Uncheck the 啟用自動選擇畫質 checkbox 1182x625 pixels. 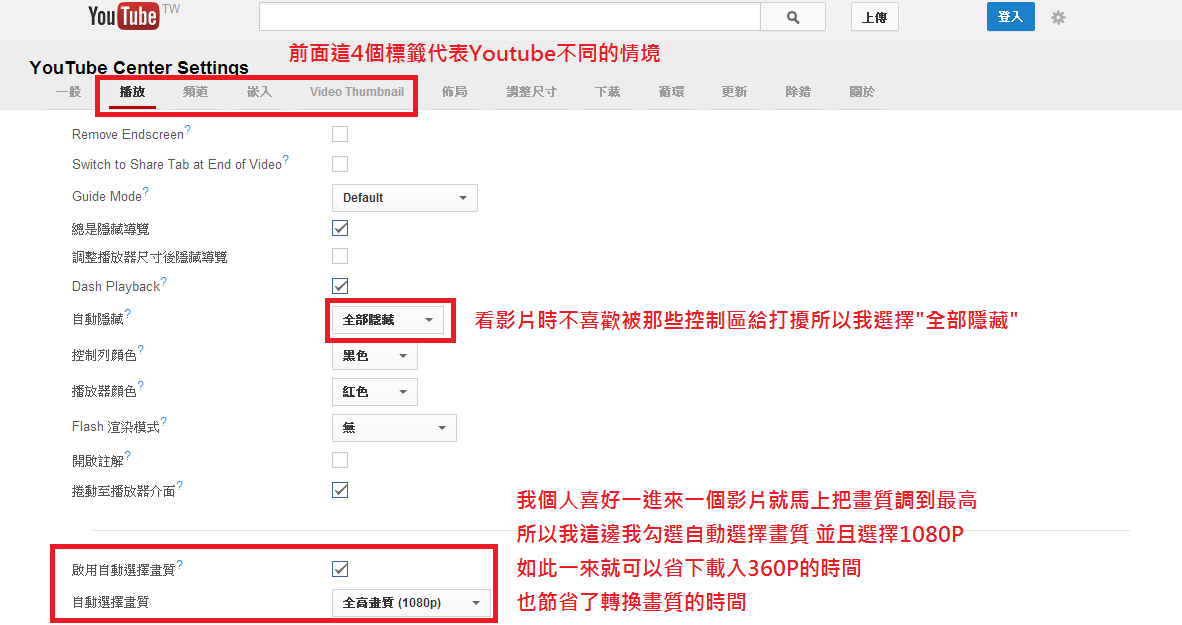339,567
